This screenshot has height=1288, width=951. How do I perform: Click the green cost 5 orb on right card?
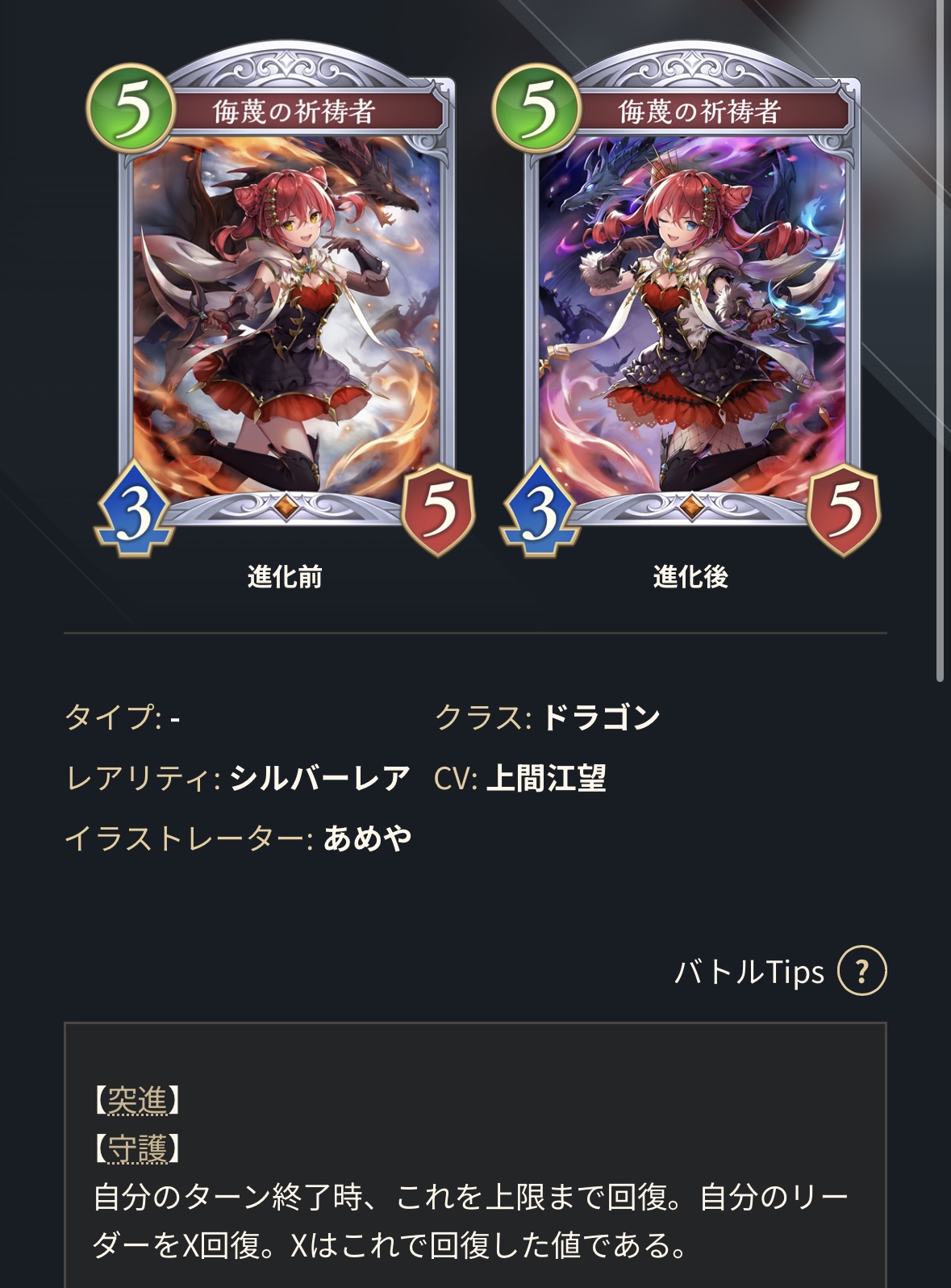tap(537, 108)
